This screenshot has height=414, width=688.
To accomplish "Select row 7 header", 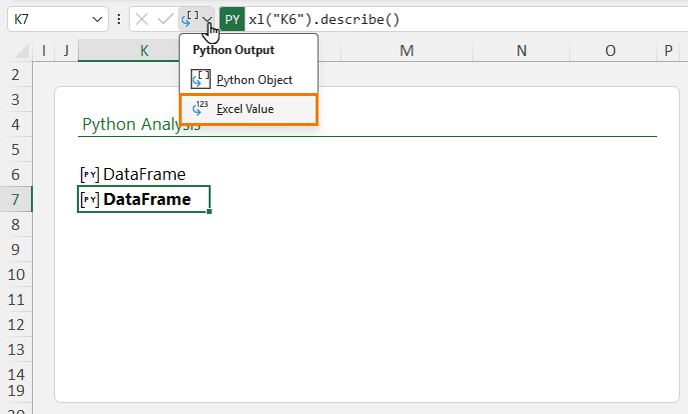I will click(x=16, y=200).
